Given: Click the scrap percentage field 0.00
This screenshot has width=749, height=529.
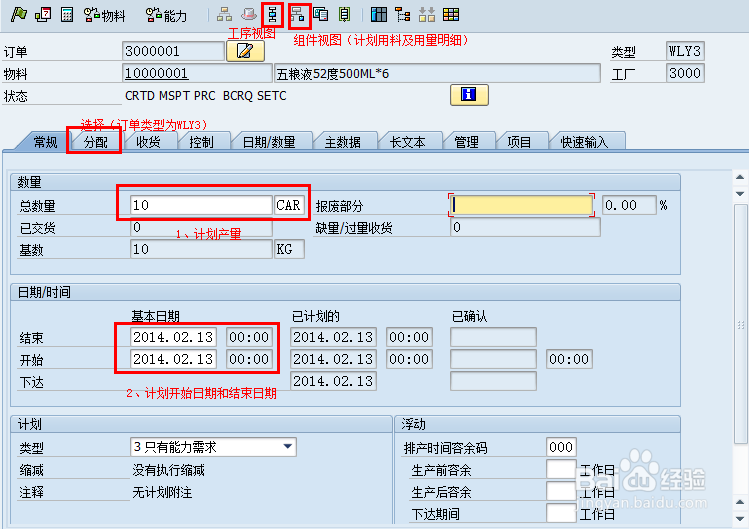Looking at the screenshot, I should point(629,205).
